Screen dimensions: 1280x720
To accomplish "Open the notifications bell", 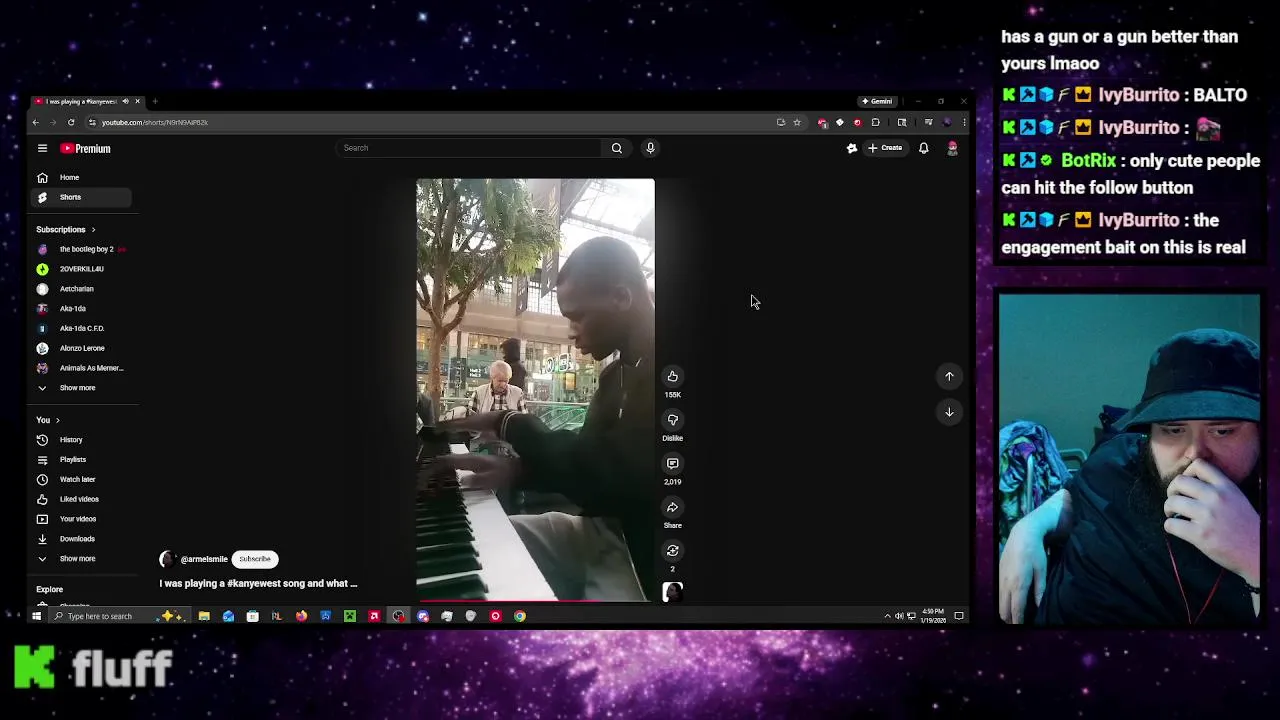I will pos(923,148).
